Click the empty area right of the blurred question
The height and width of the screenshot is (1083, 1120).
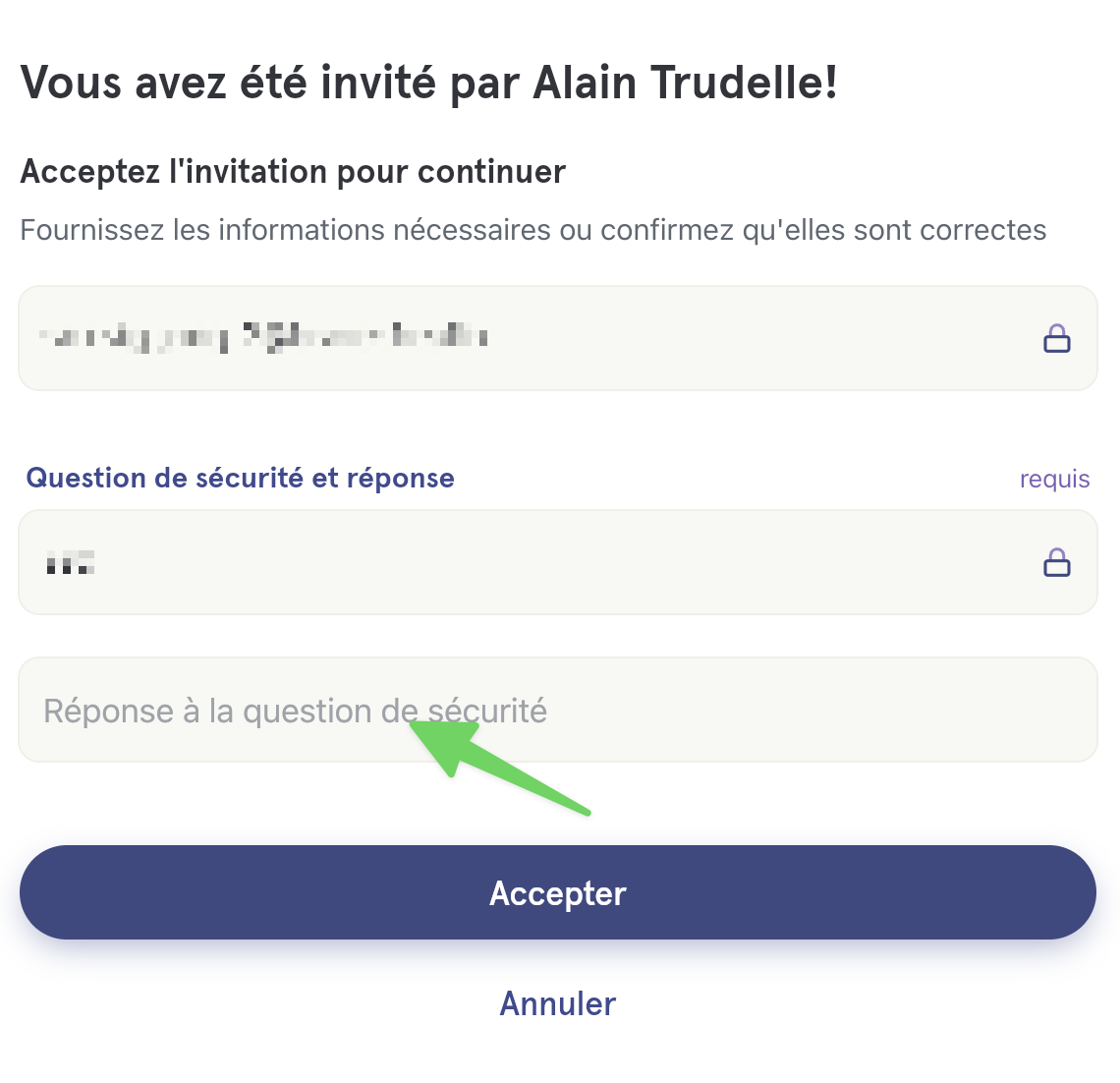[x=564, y=562]
